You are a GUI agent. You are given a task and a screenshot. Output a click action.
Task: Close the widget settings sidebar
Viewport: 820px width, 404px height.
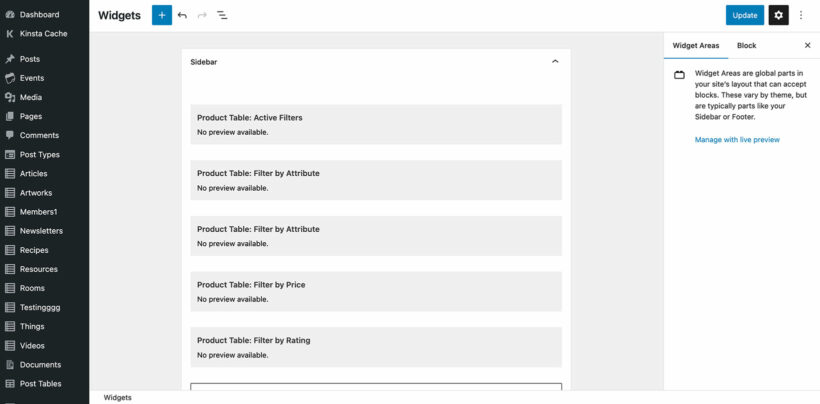click(x=807, y=45)
